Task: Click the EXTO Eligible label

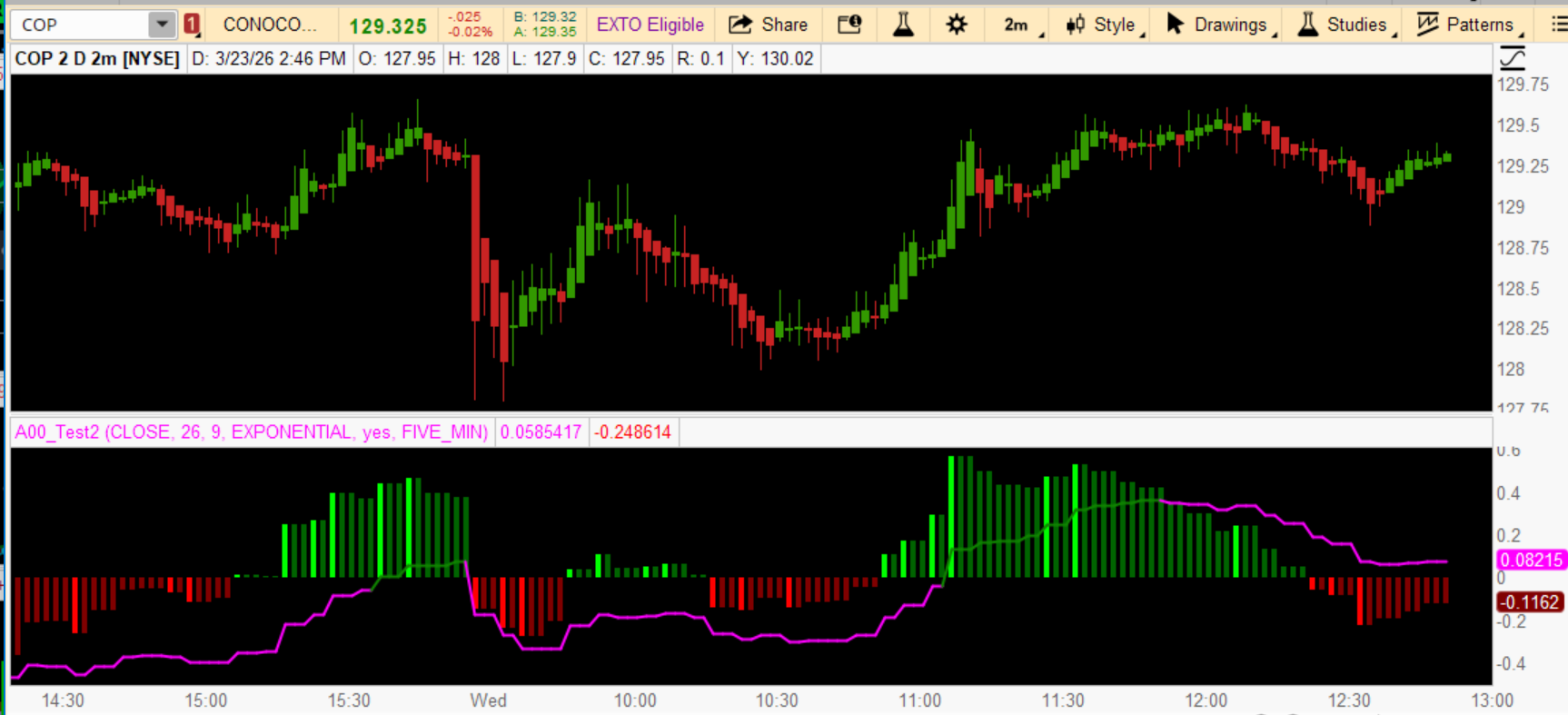Action: 650,25
